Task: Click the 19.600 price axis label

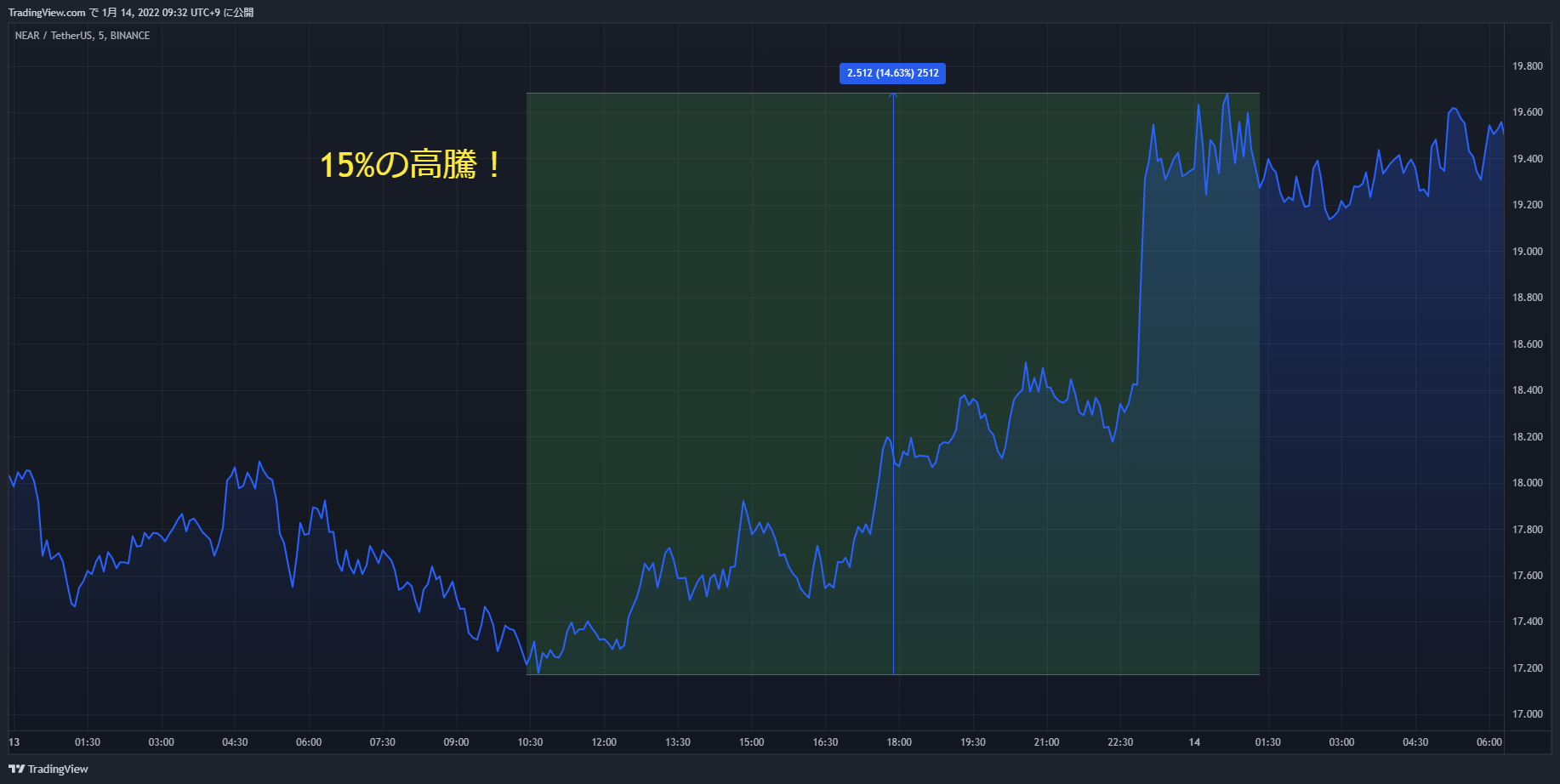Action: coord(1527,112)
